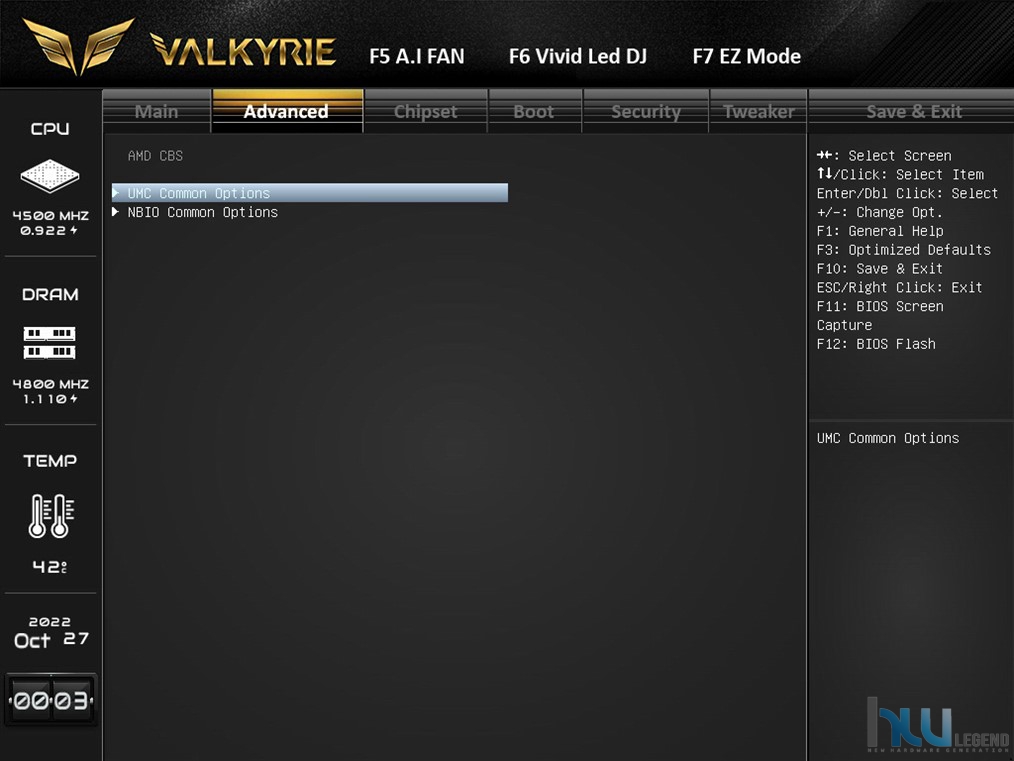Click the temperature thermometer icon
The height and width of the screenshot is (761, 1014).
[x=51, y=516]
